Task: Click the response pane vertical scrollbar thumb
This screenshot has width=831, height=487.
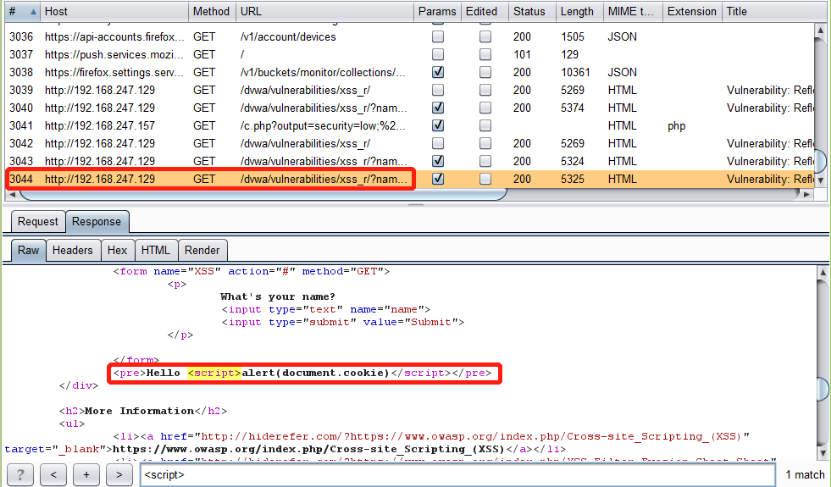Action: (823, 389)
